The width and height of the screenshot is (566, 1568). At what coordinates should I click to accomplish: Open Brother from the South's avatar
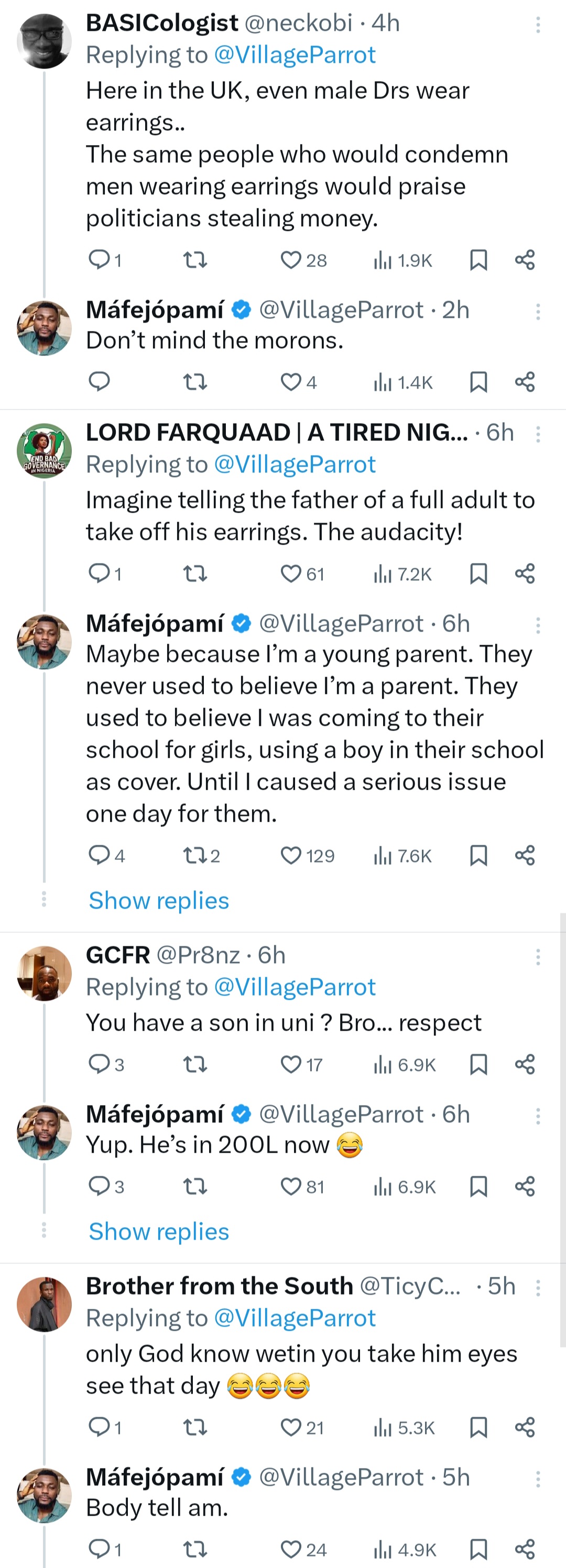44,1304
